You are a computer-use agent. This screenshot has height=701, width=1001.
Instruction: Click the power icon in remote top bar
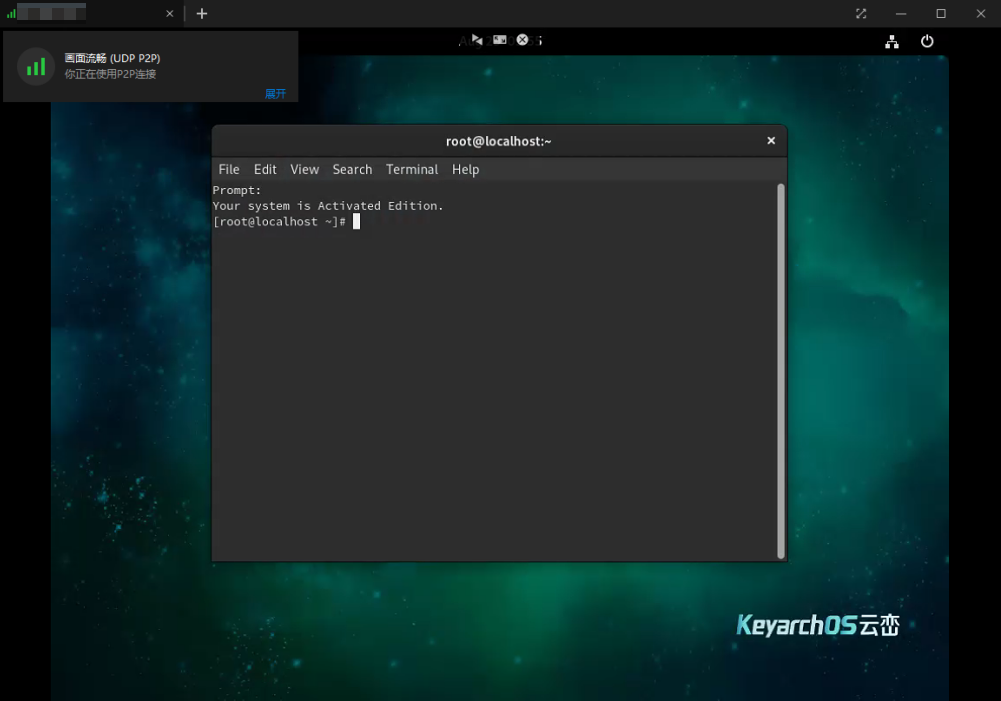pyautogui.click(x=927, y=42)
